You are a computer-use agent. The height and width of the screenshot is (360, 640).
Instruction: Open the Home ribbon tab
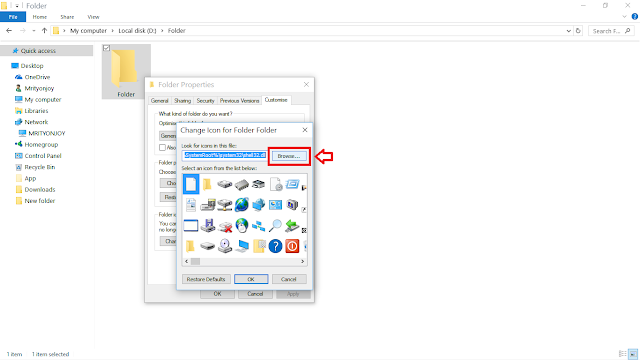pos(40,17)
